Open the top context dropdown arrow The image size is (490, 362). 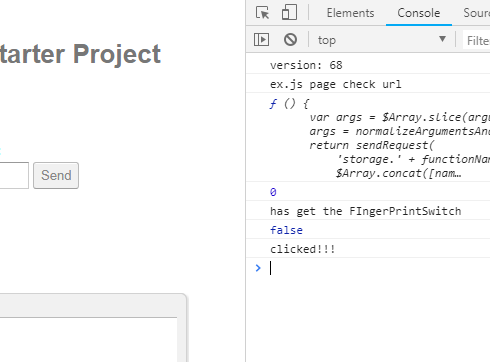[442, 39]
